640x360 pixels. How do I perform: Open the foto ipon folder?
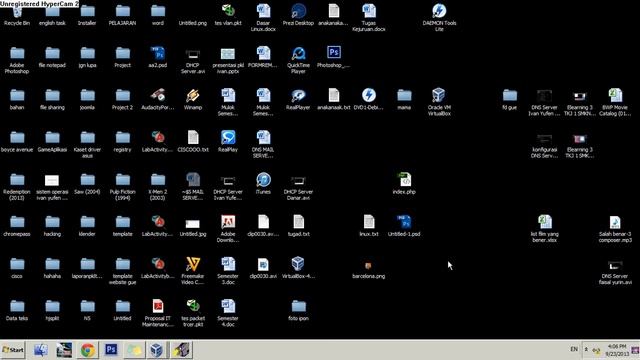click(298, 310)
